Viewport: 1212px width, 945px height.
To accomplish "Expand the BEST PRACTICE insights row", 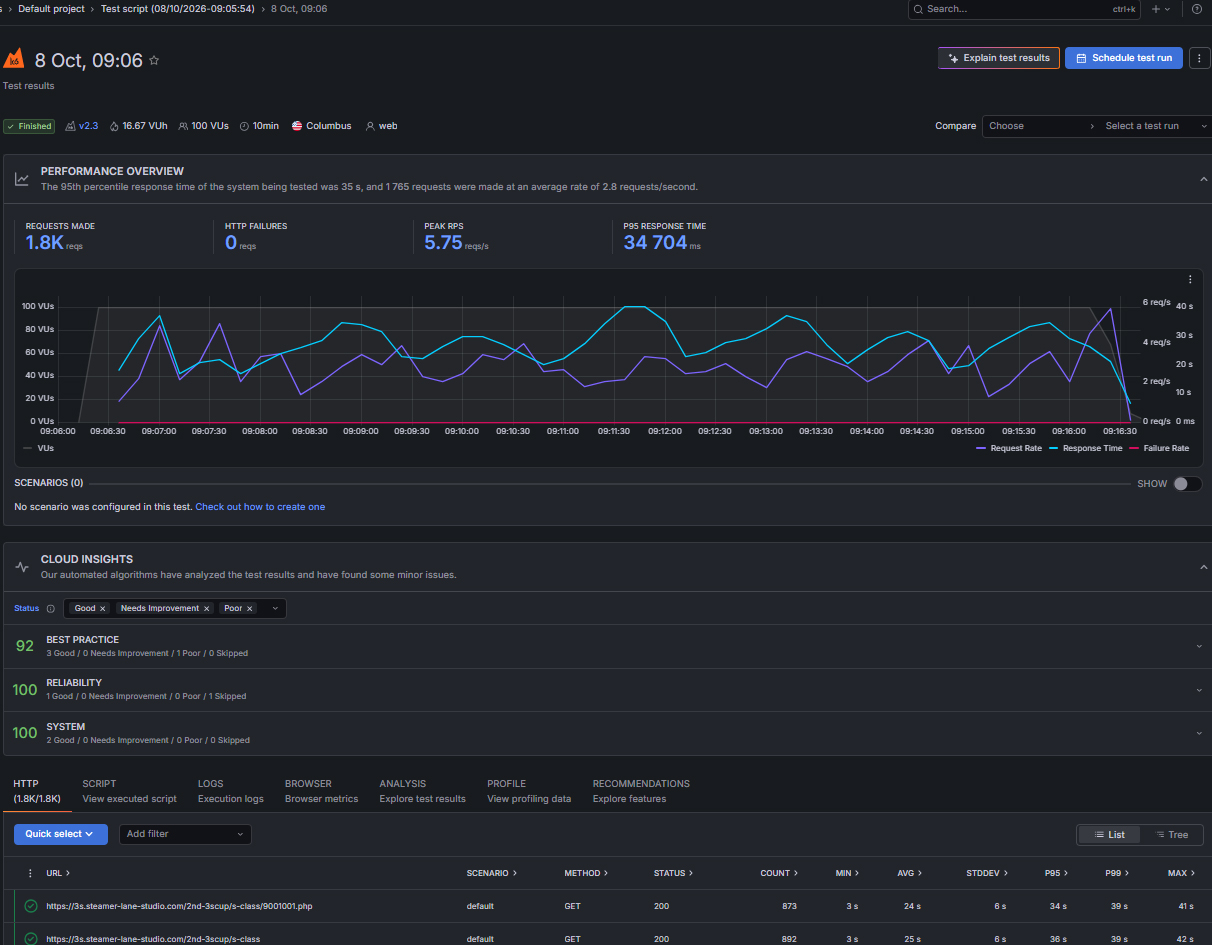I will (606, 646).
